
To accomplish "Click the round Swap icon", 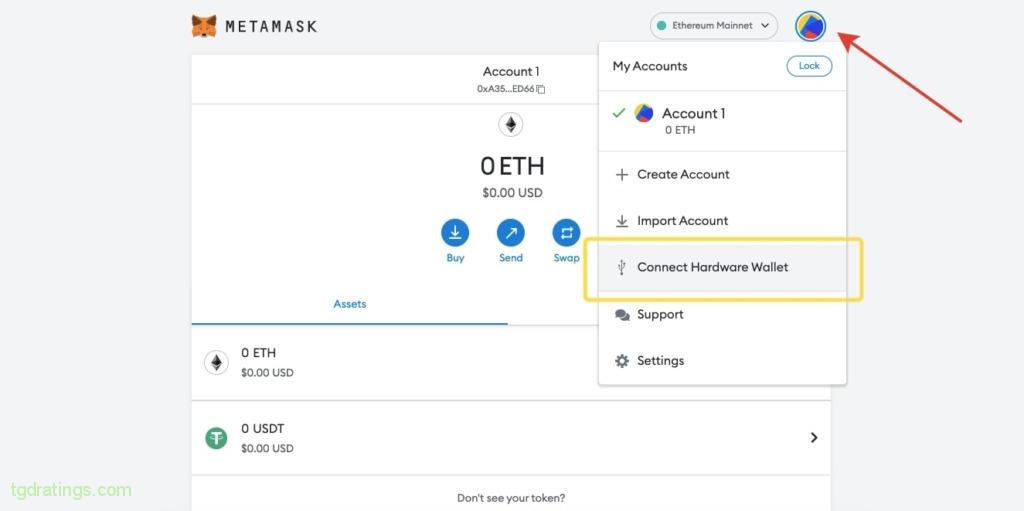I will [566, 233].
